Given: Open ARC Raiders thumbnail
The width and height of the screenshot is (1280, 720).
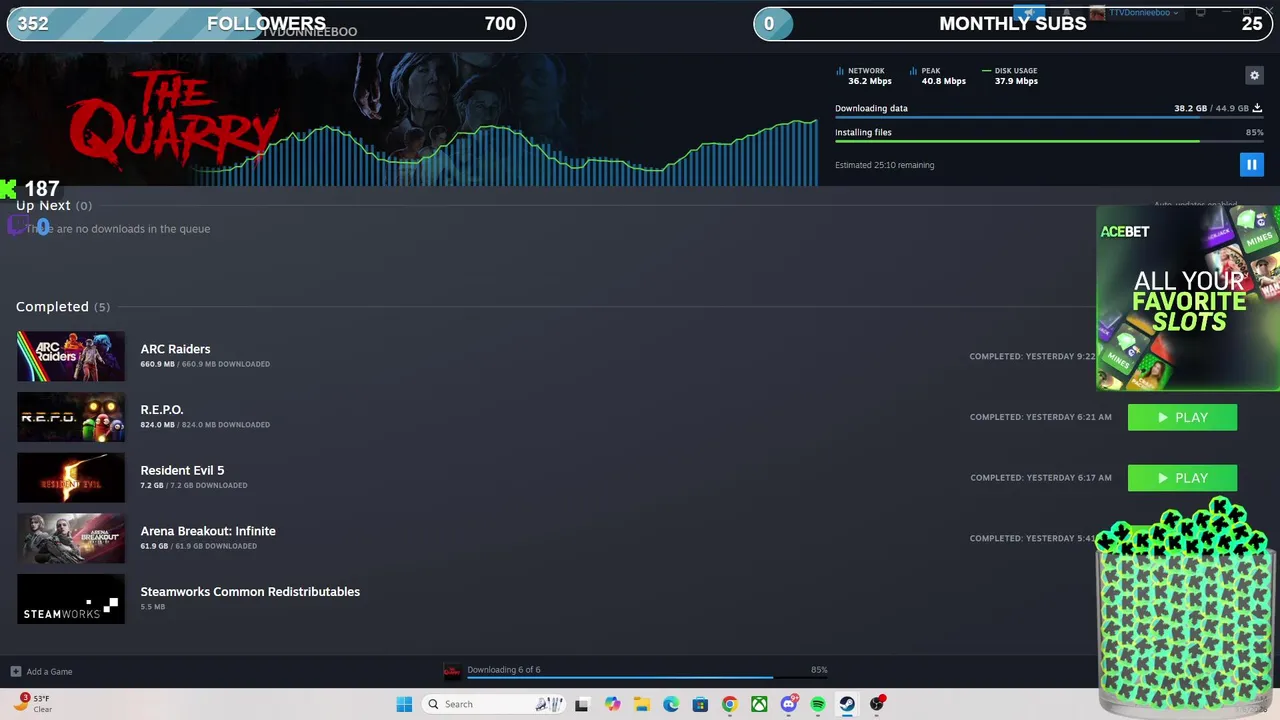Looking at the screenshot, I should click(x=71, y=356).
